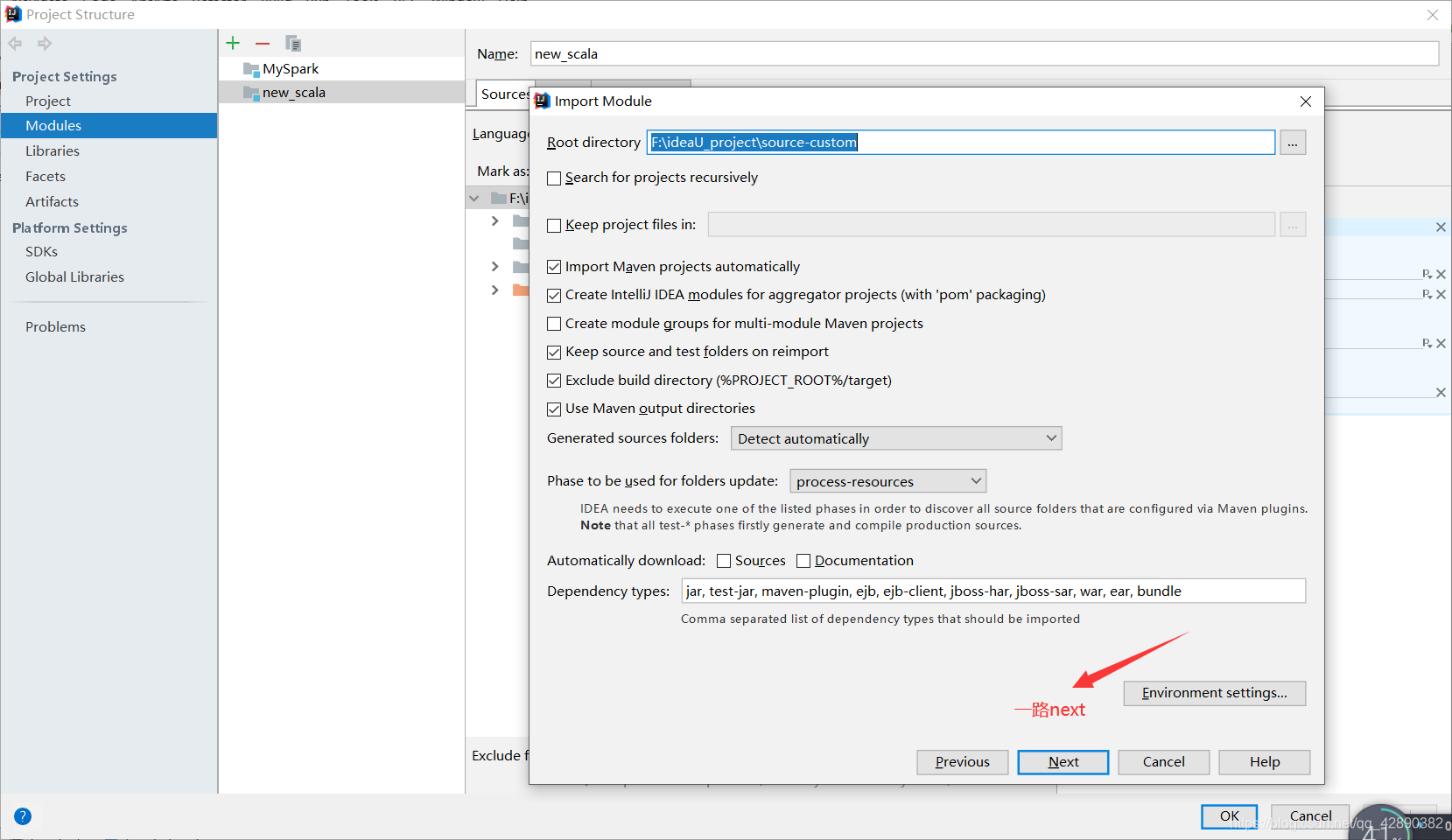Collapse the F:\ content root tree node
The height and width of the screenshot is (840, 1452).
click(x=474, y=199)
